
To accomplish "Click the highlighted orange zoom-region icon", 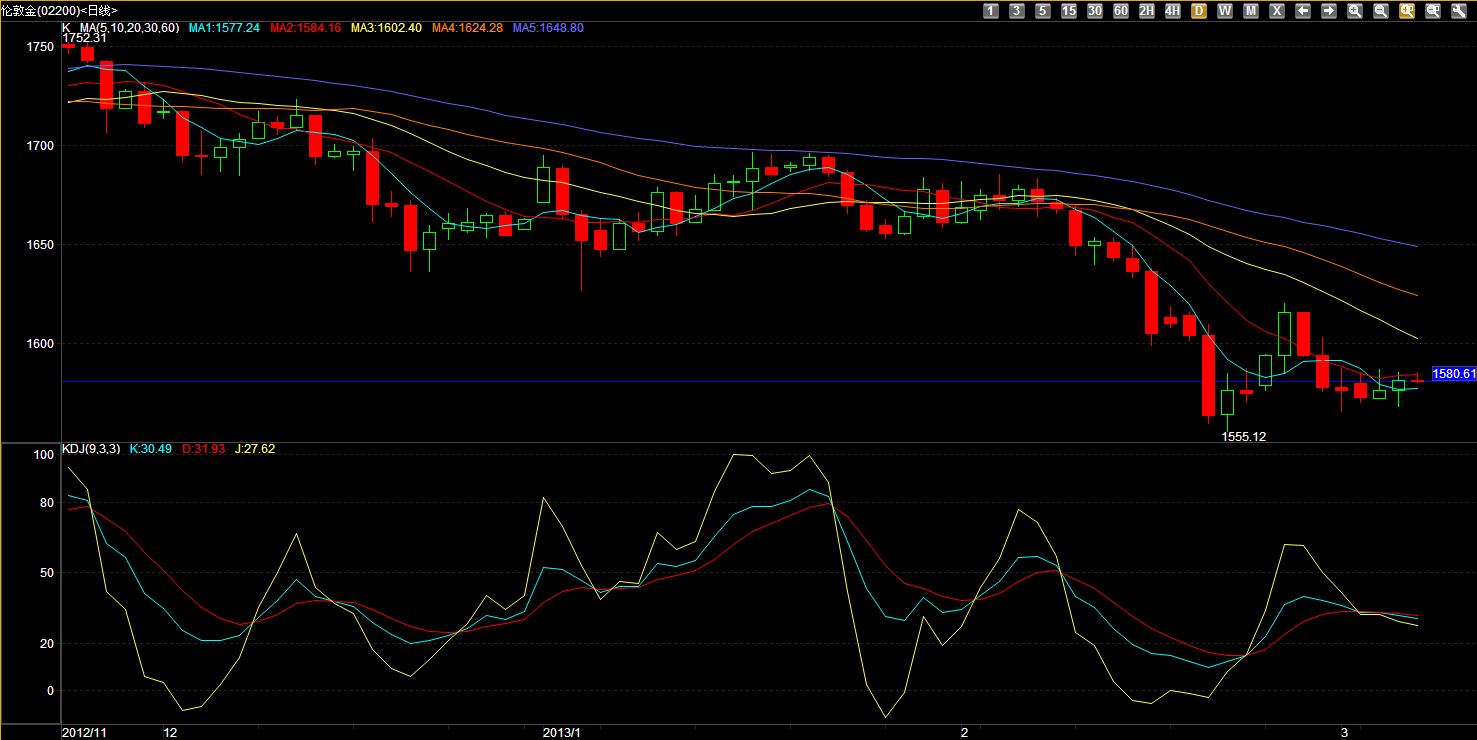I will point(1407,11).
